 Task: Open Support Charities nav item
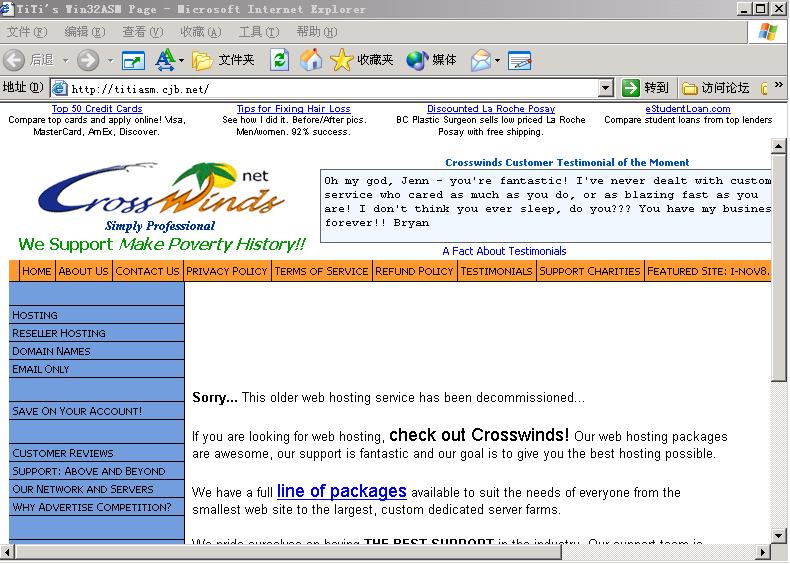(x=589, y=271)
